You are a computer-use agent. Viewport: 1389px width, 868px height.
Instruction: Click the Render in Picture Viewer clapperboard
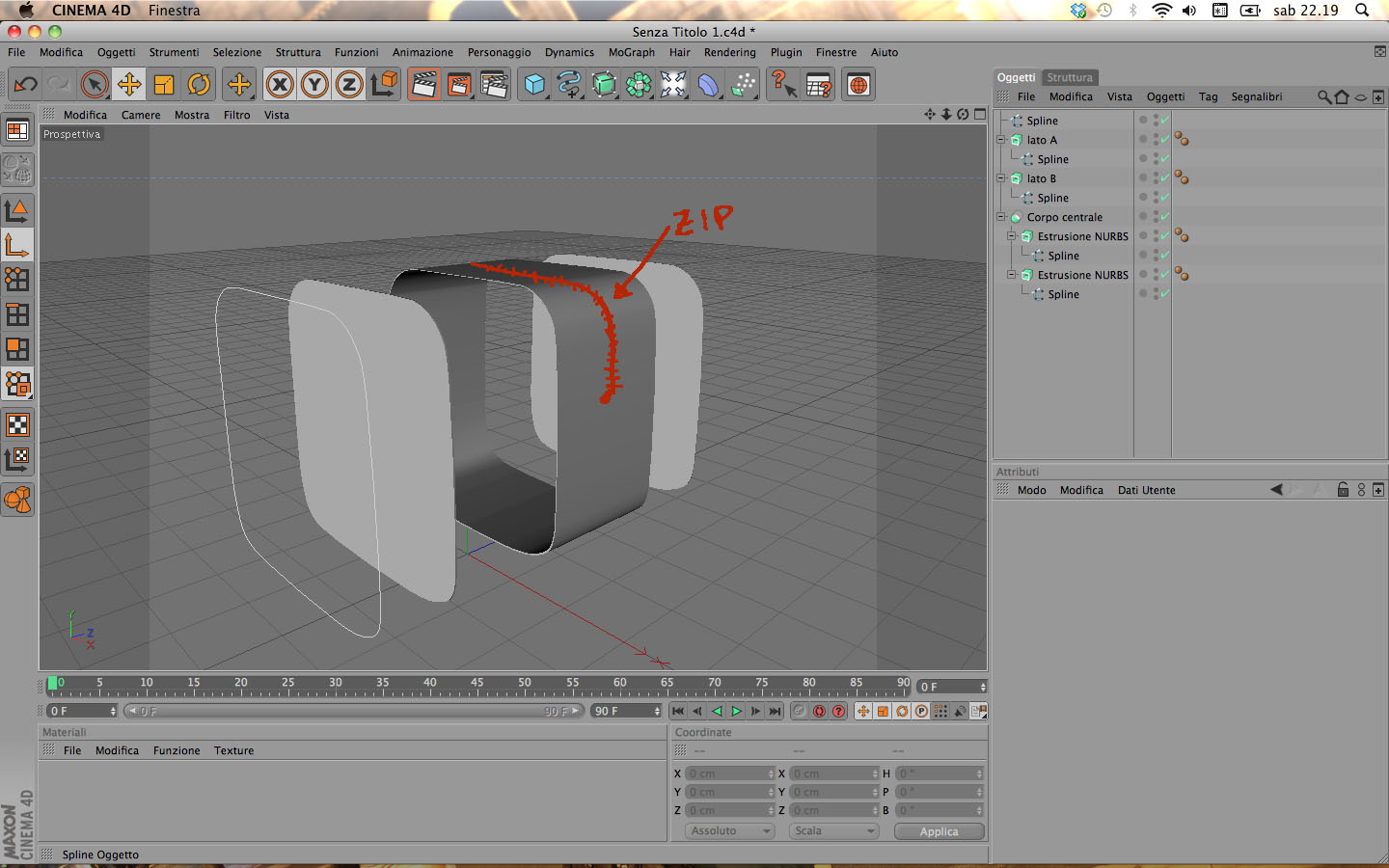(459, 85)
